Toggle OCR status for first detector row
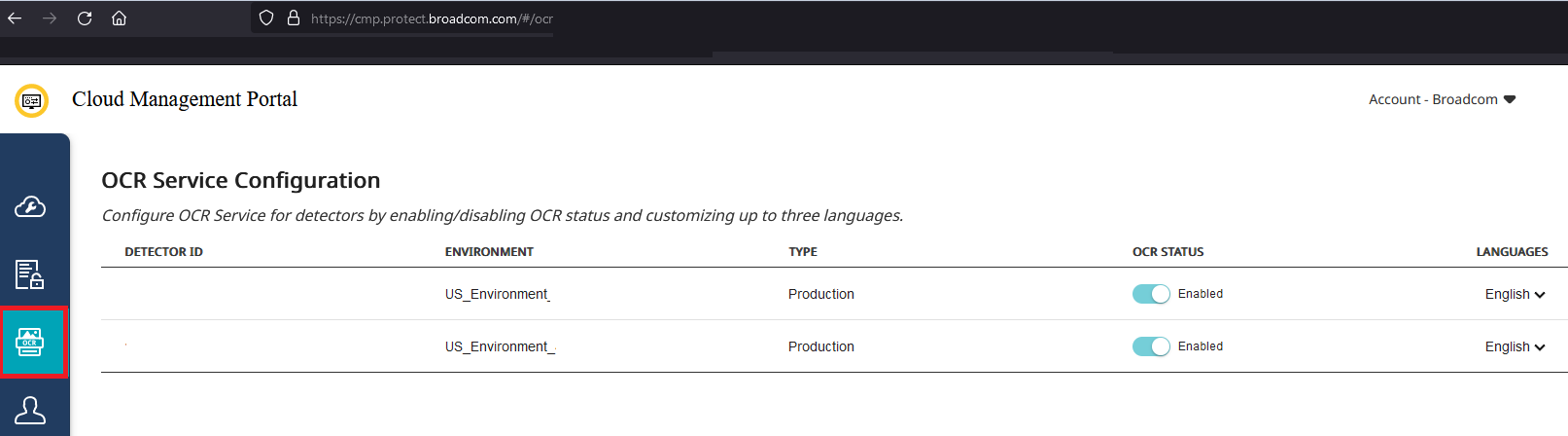This screenshot has width=1568, height=436. [1151, 294]
